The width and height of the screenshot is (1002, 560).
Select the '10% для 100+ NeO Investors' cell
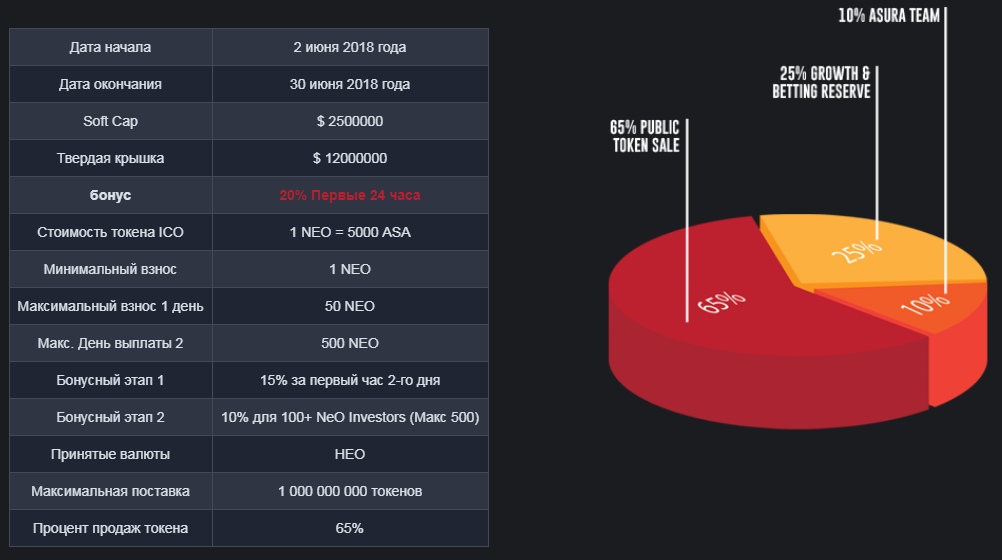coord(350,417)
